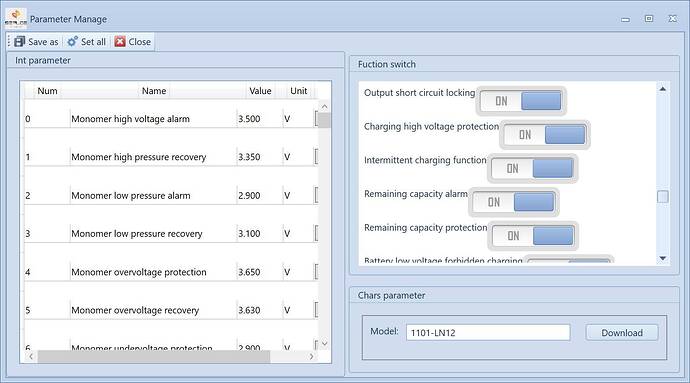Image resolution: width=690 pixels, height=383 pixels.
Task: Minimize the Parameter Manage window
Action: click(625, 19)
